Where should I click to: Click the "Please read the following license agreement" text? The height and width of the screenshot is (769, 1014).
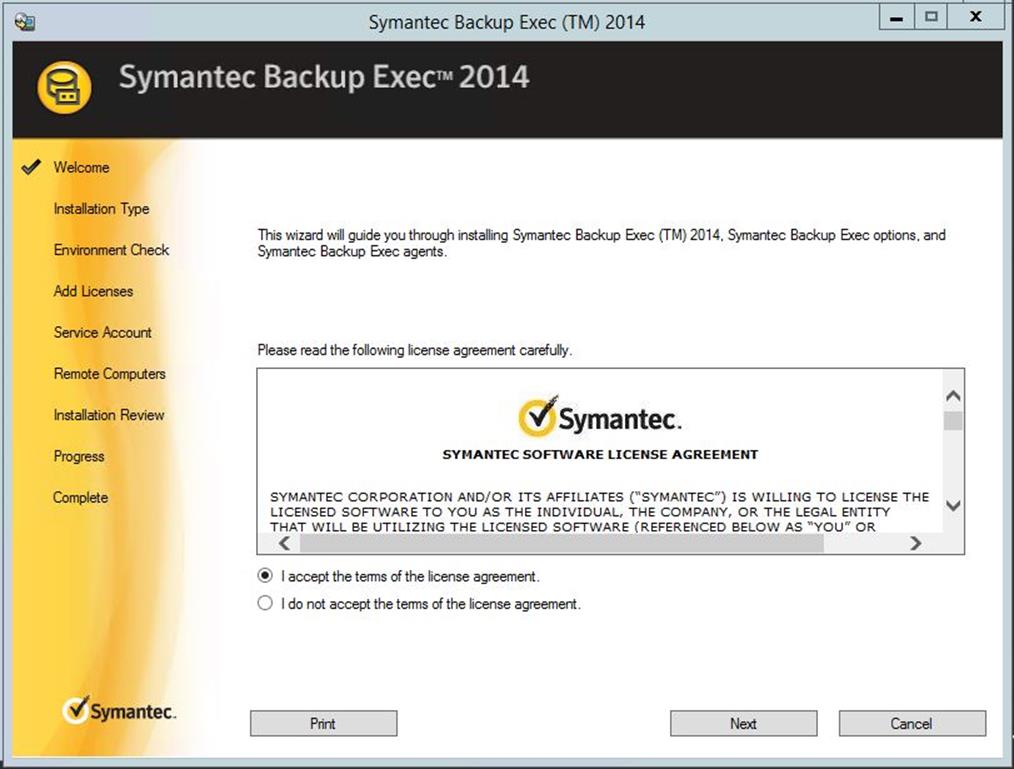click(x=415, y=350)
